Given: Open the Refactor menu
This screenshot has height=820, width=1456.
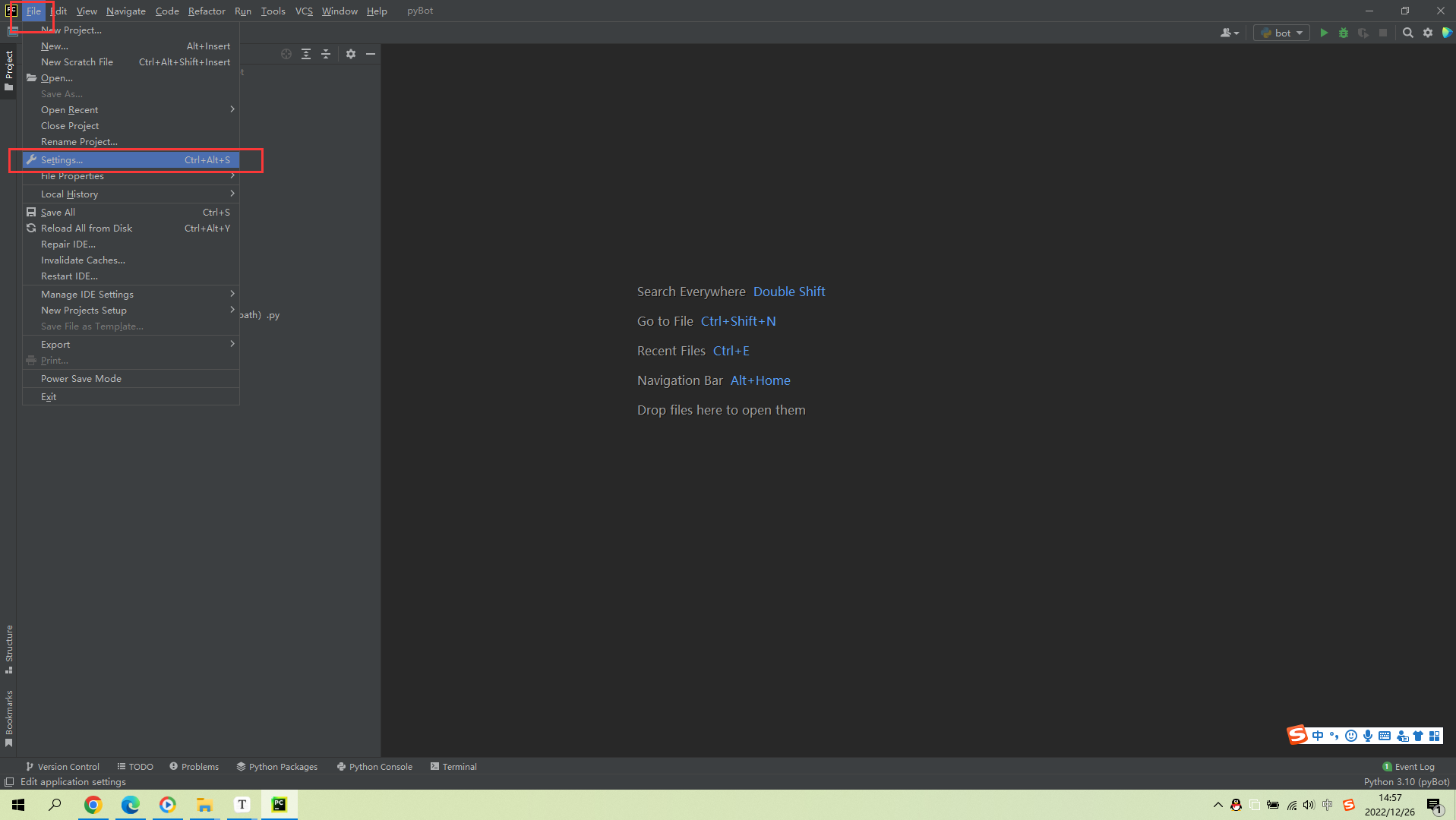Looking at the screenshot, I should [207, 11].
